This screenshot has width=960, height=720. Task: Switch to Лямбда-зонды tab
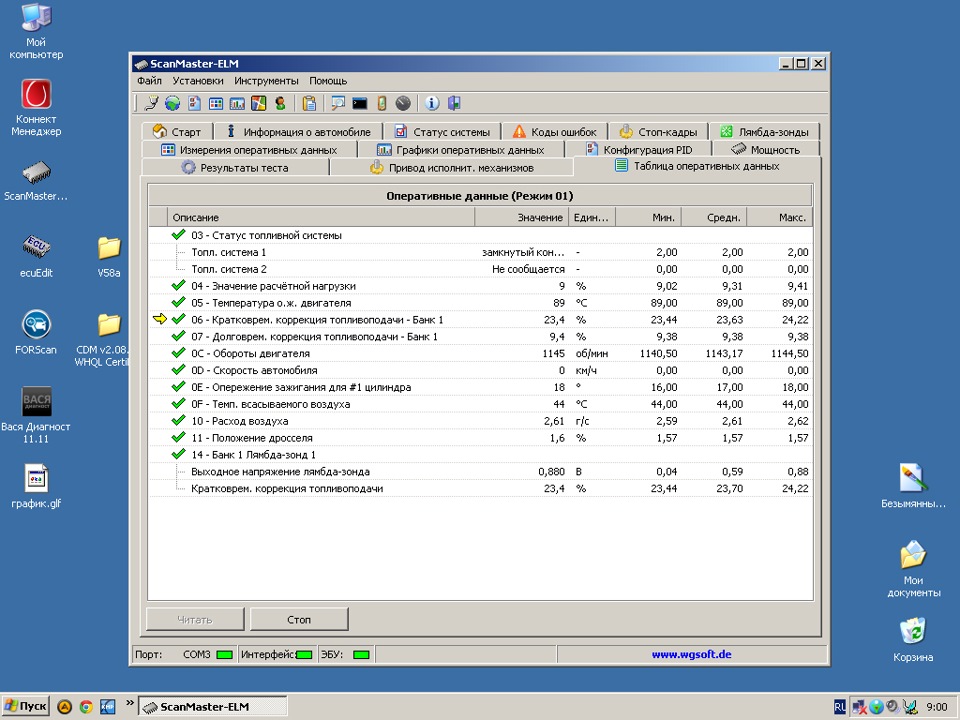764,132
